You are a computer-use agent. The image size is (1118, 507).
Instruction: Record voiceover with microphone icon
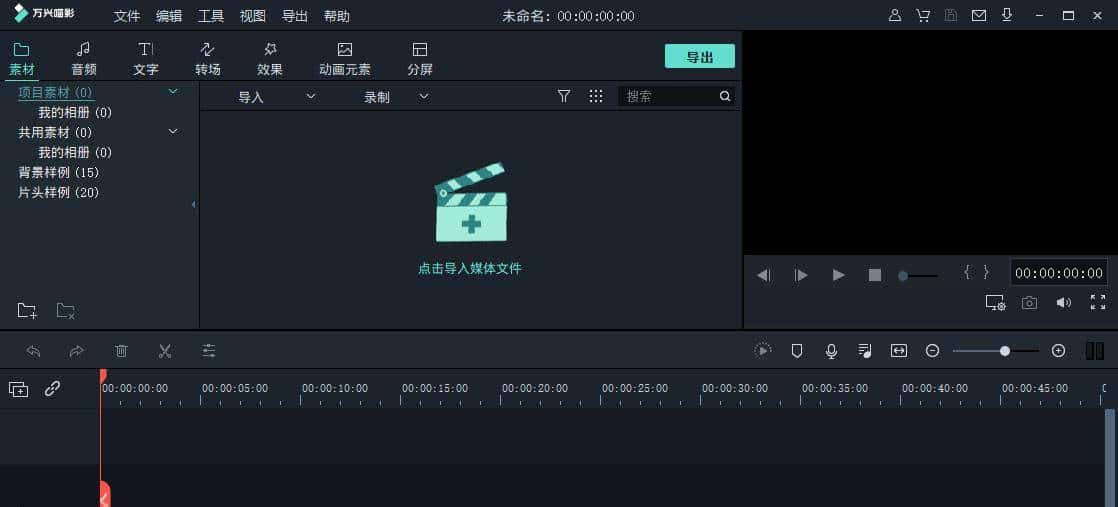831,351
